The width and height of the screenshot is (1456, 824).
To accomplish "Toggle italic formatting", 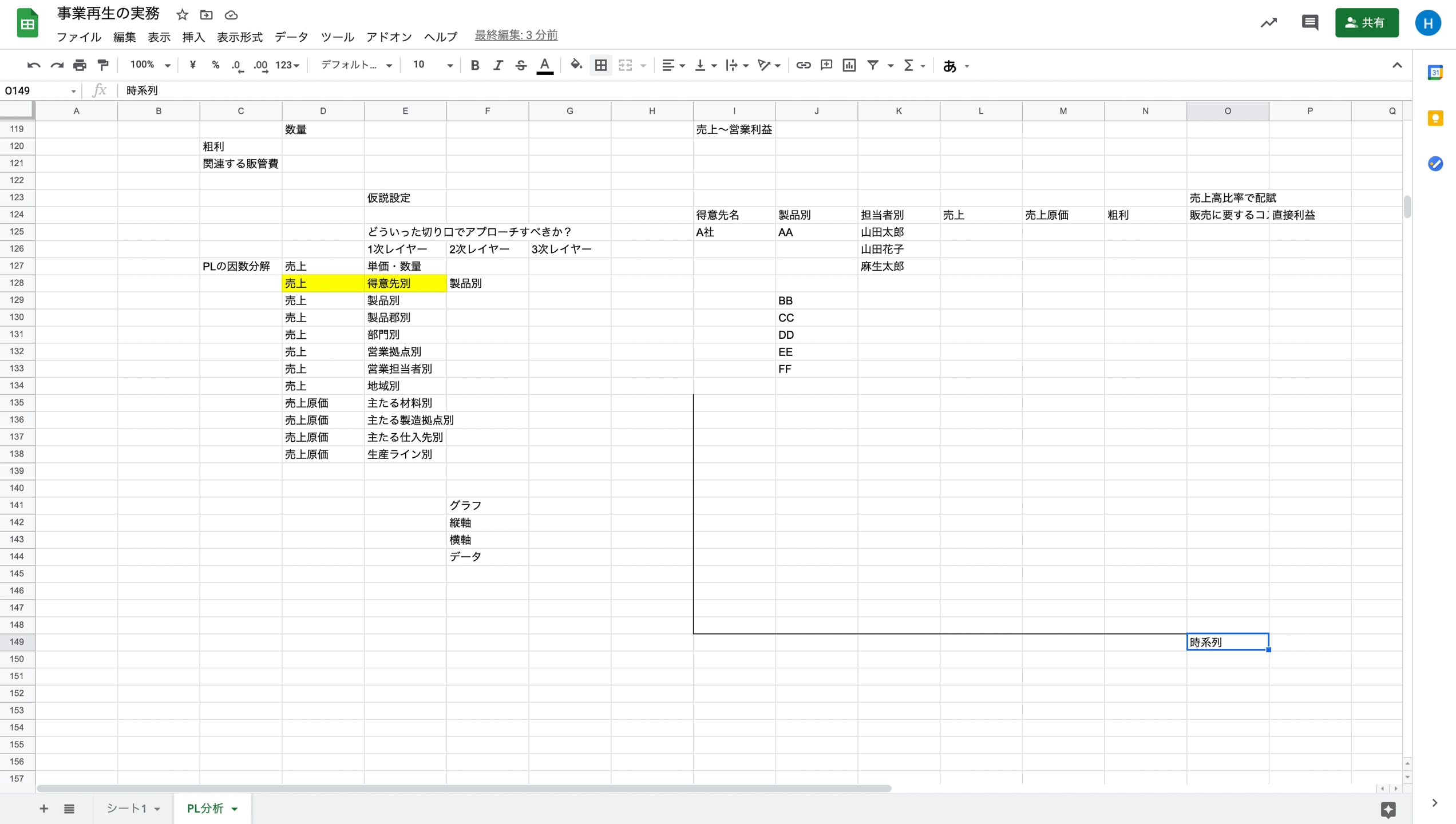I will click(x=497, y=65).
